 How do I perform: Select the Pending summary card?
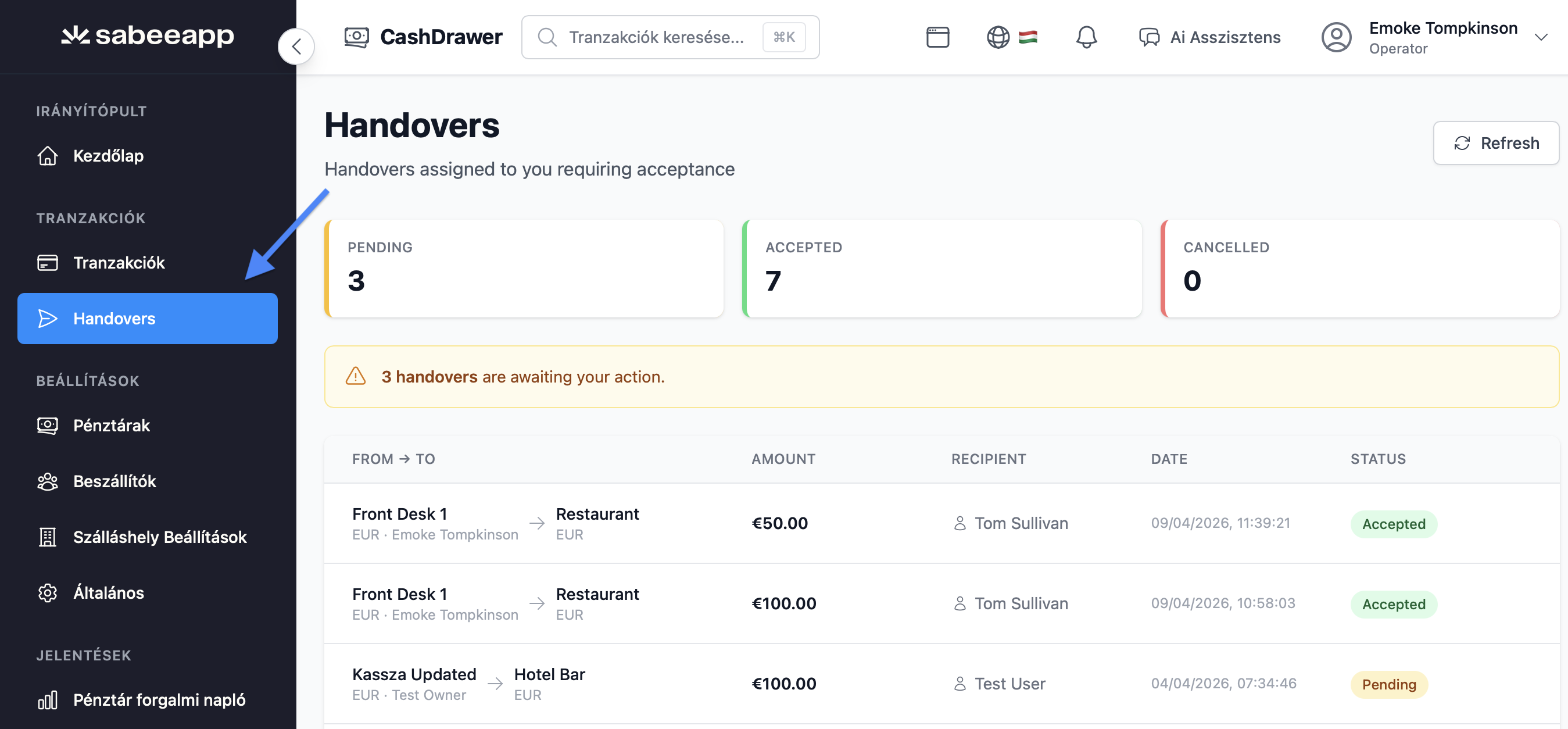coord(524,268)
